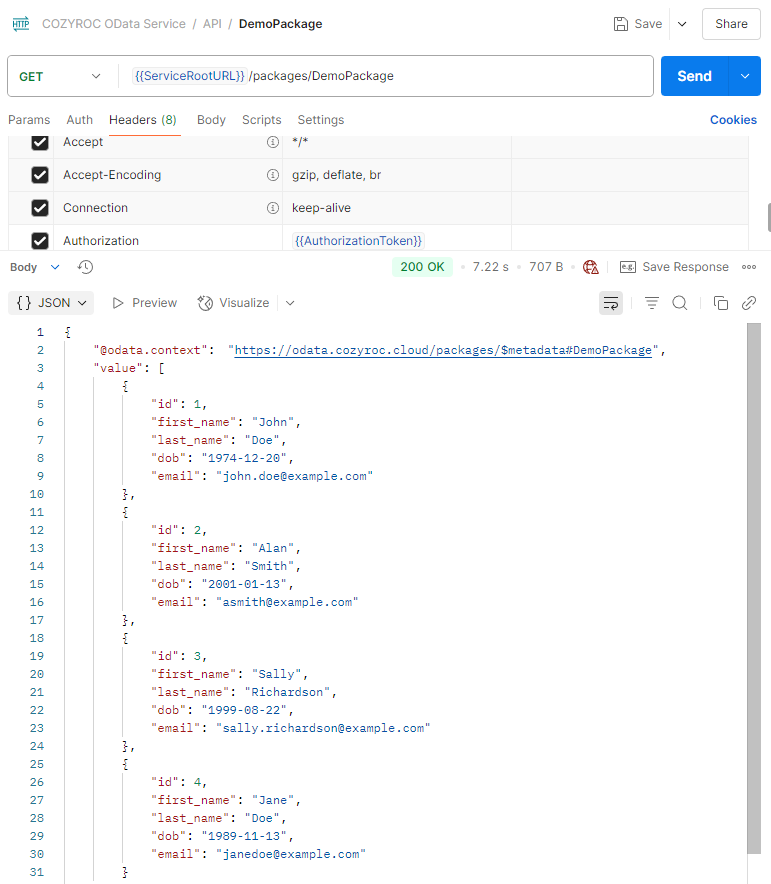Click the response history clock icon
771x884 pixels.
click(x=86, y=267)
